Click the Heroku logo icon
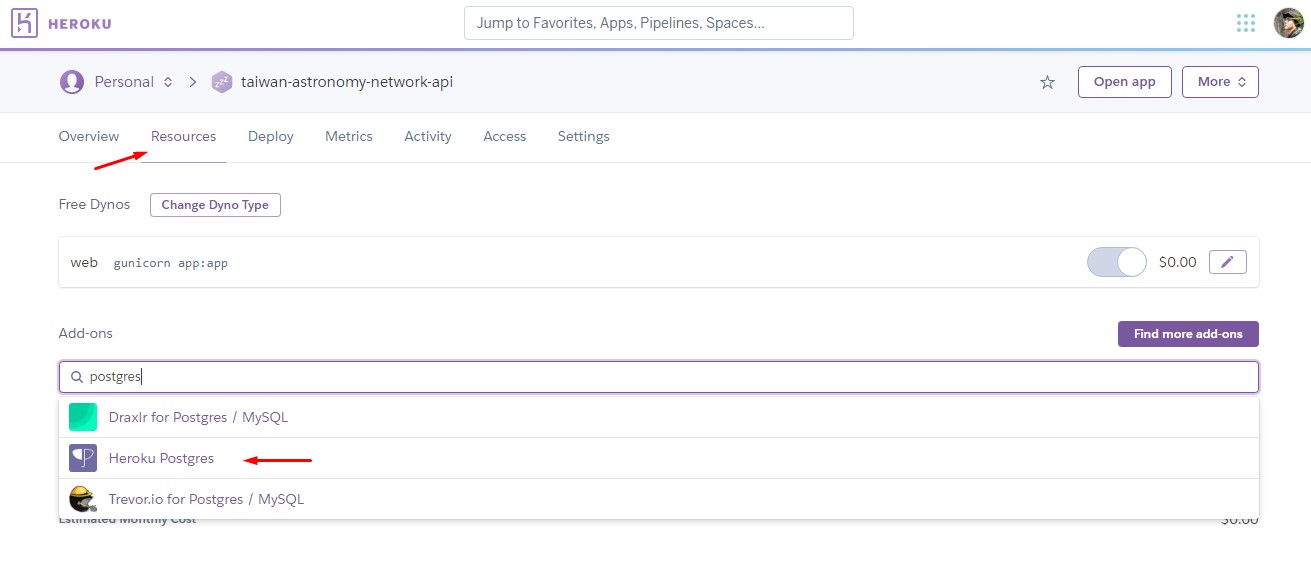The image size is (1311, 580). (24, 22)
